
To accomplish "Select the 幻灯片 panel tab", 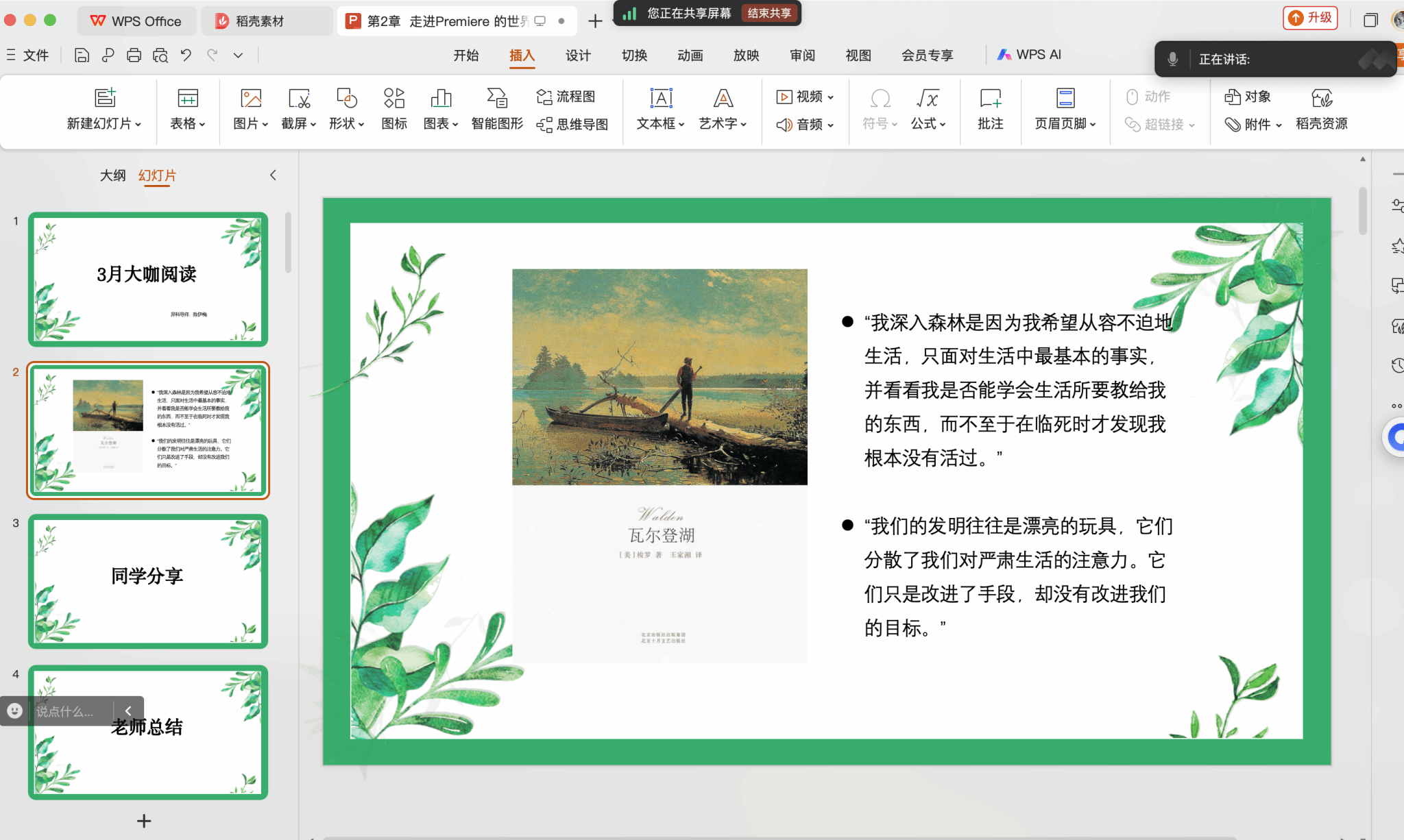I will (157, 175).
